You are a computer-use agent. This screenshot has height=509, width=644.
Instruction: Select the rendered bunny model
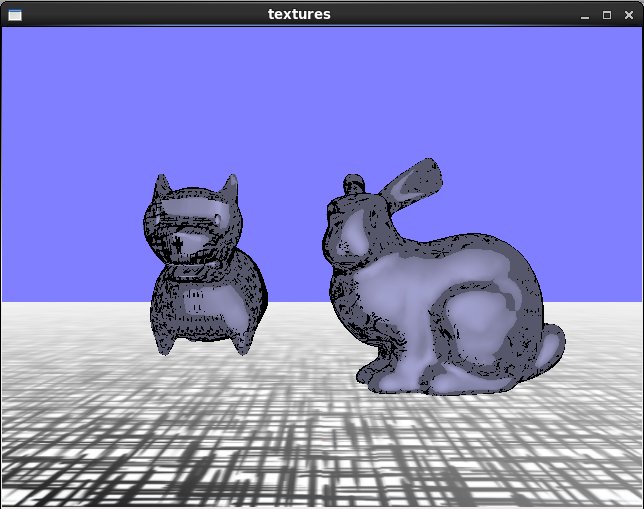(443, 277)
